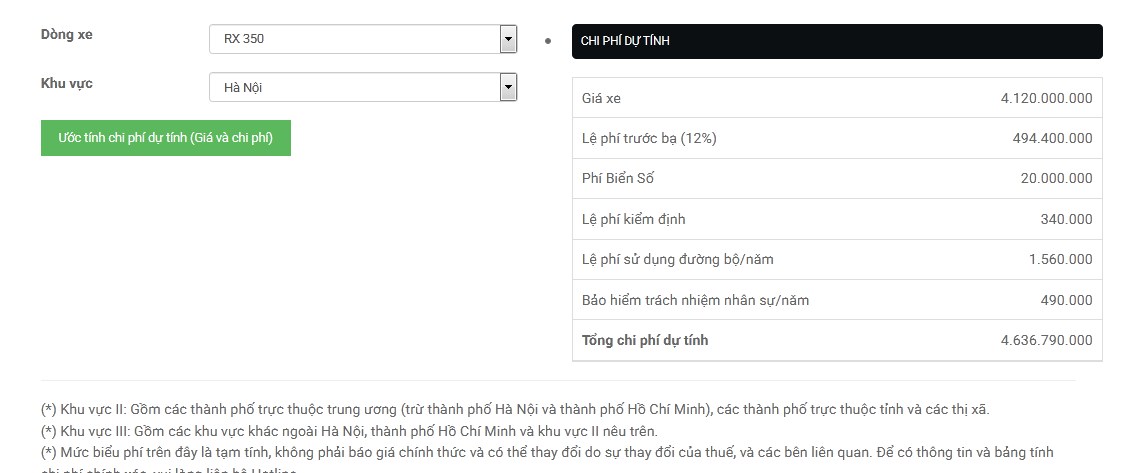Click the RX 350 combo box field
The image size is (1132, 473).
click(x=355, y=39)
